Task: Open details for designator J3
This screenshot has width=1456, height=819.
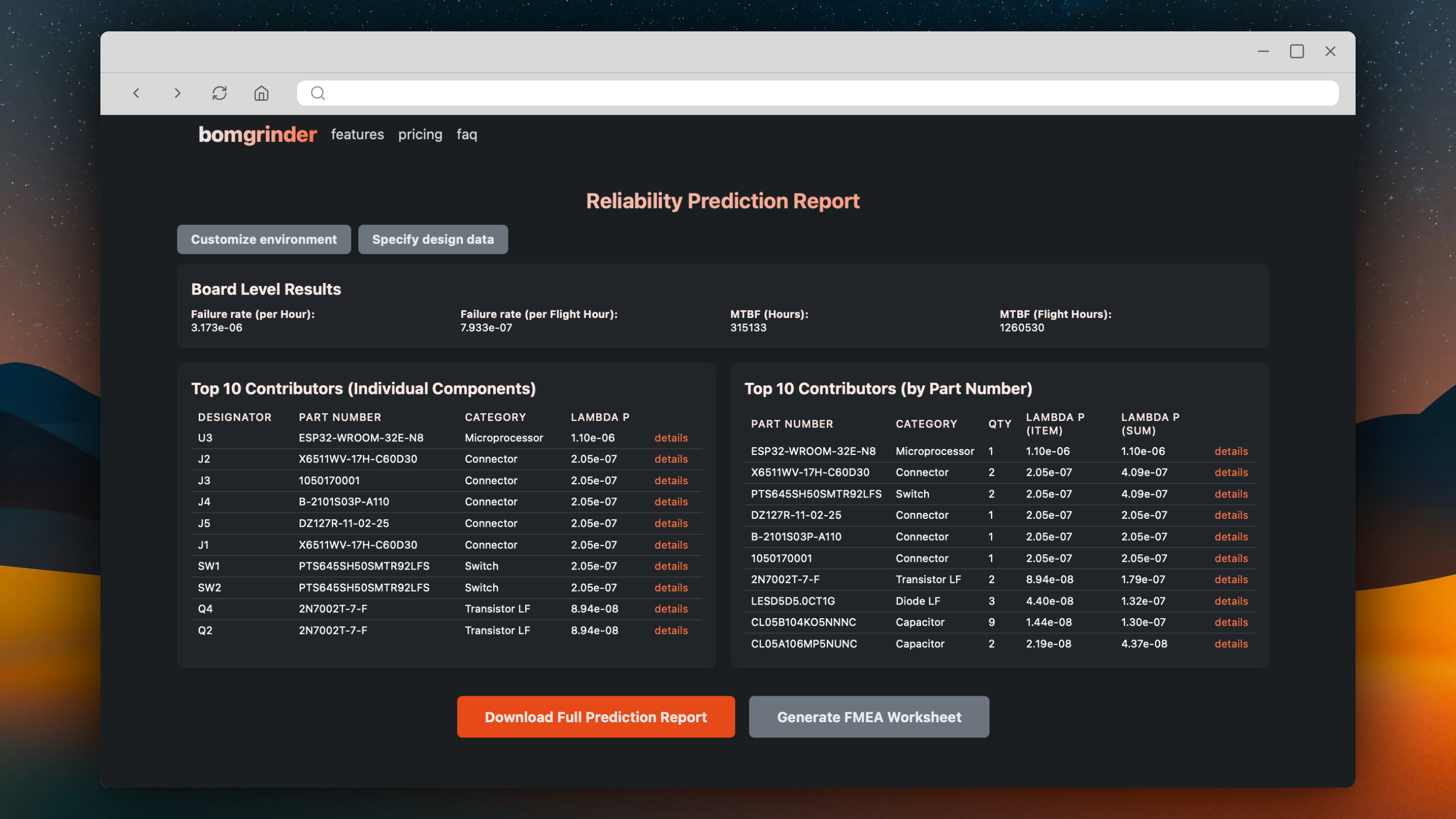Action: (x=671, y=481)
